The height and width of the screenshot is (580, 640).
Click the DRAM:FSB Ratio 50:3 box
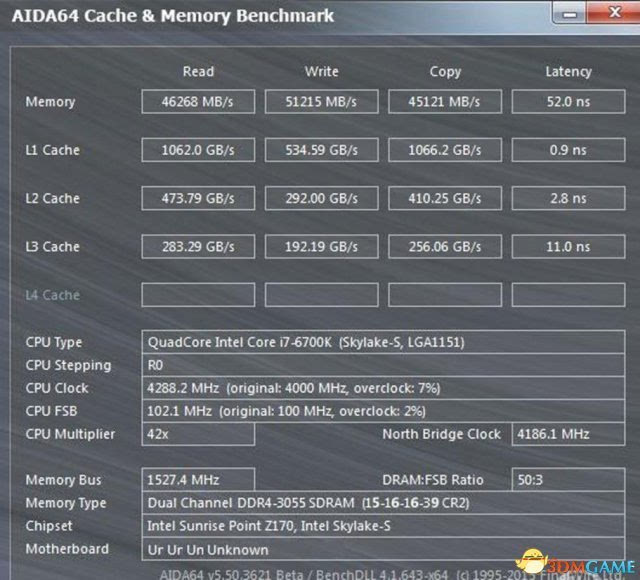[x=567, y=480]
